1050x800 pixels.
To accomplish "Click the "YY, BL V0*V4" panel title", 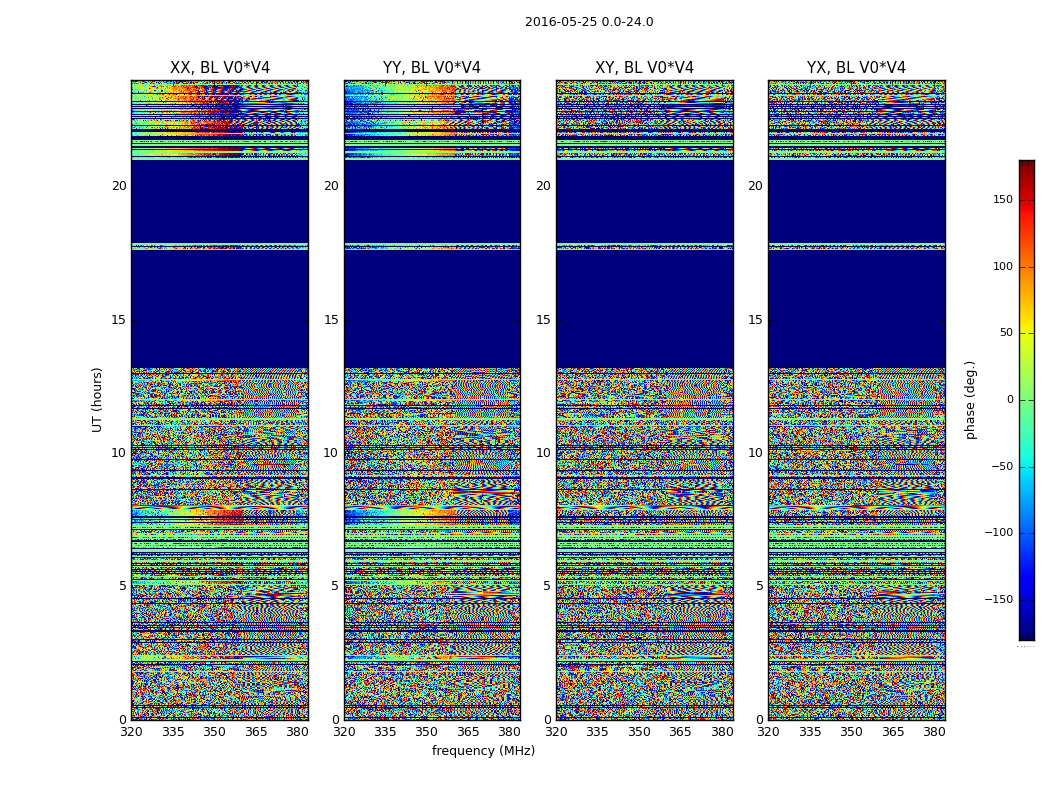I will (x=432, y=68).
